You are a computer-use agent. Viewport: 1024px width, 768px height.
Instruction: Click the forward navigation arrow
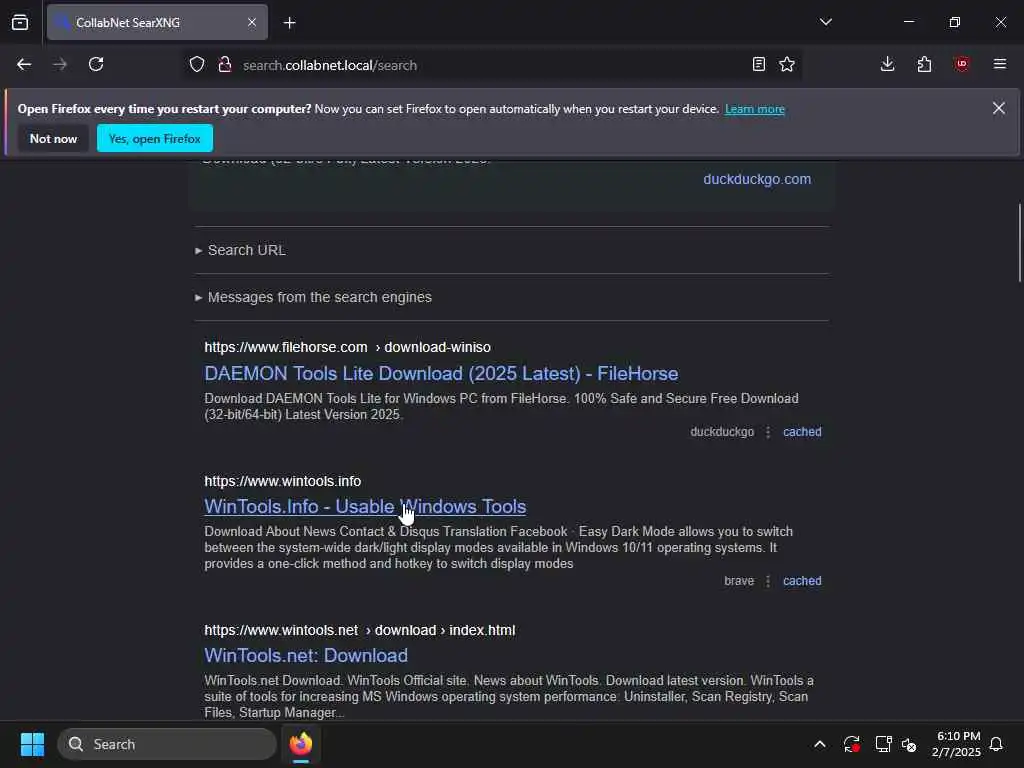point(59,65)
